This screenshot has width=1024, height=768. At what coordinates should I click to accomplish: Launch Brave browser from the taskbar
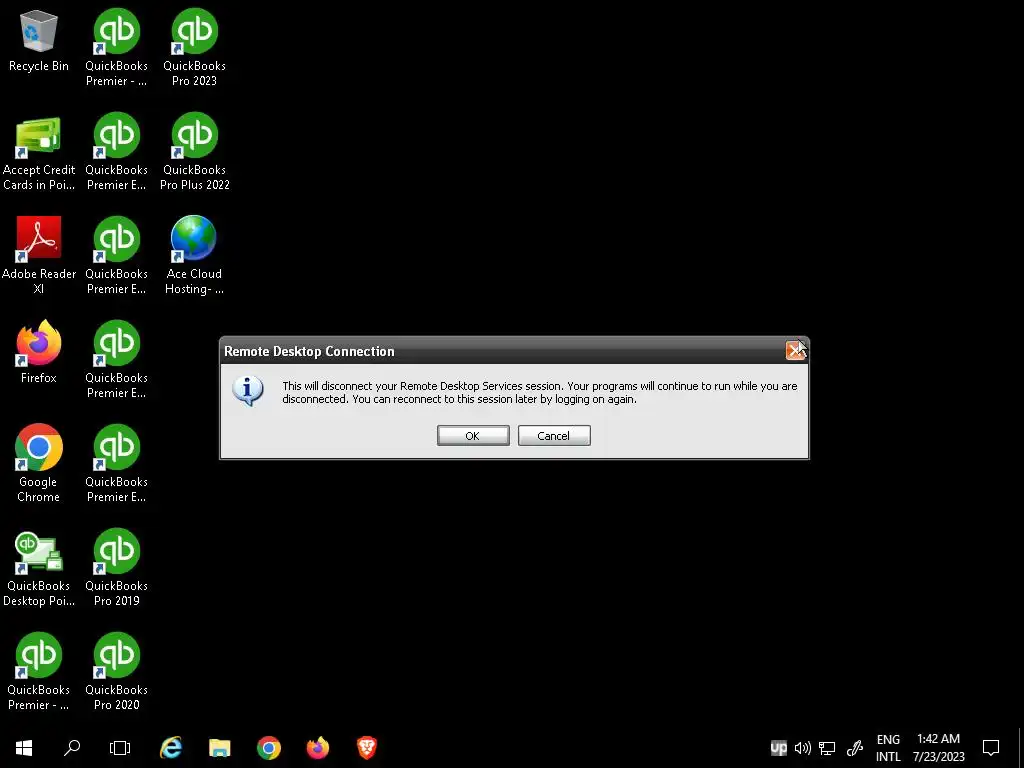[367, 748]
